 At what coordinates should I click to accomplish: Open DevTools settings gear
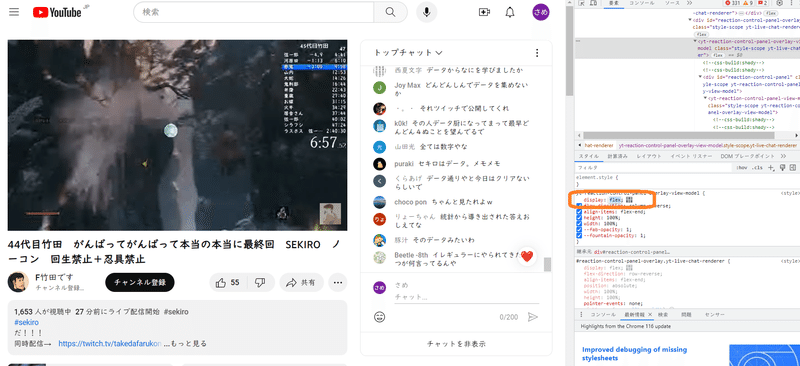point(780,3)
